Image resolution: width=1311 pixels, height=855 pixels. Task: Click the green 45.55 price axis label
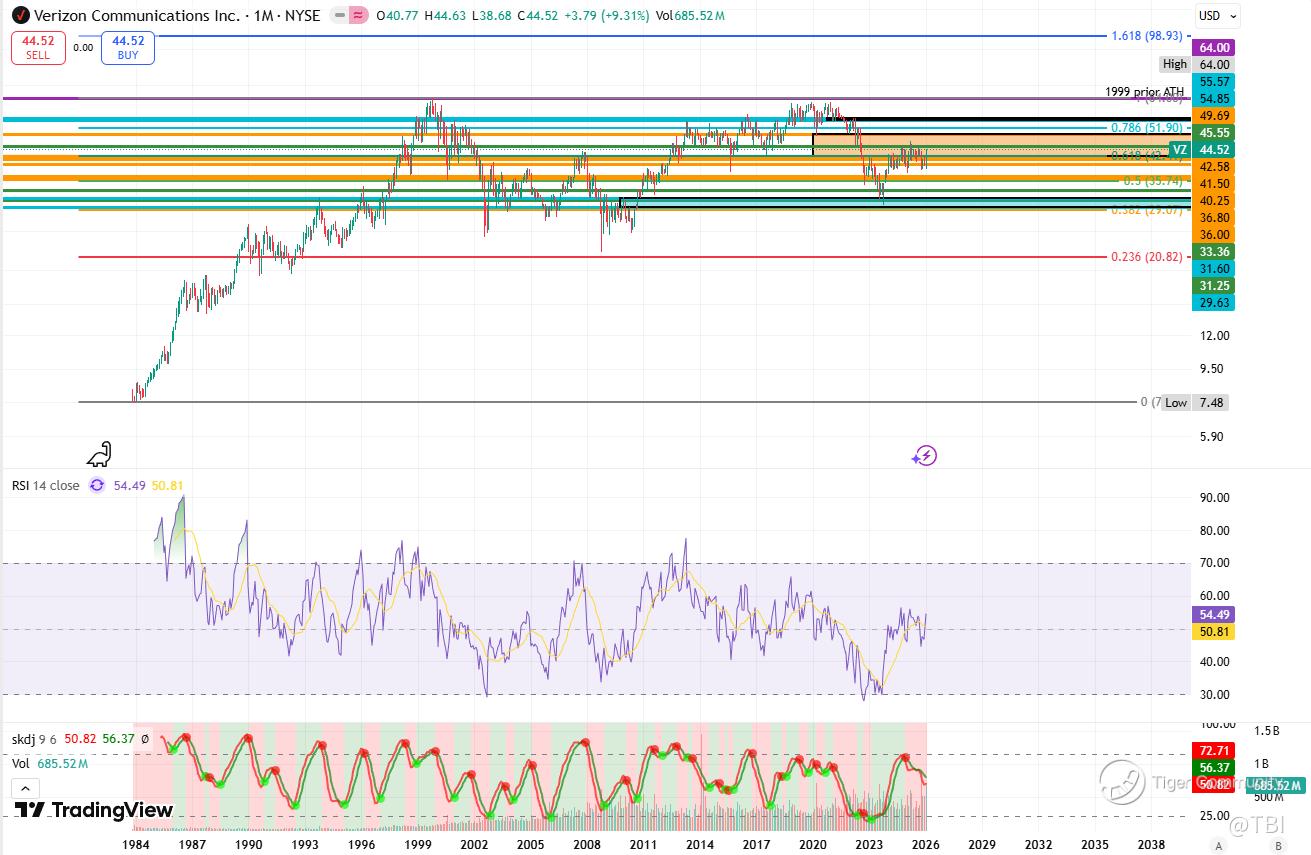[1214, 132]
